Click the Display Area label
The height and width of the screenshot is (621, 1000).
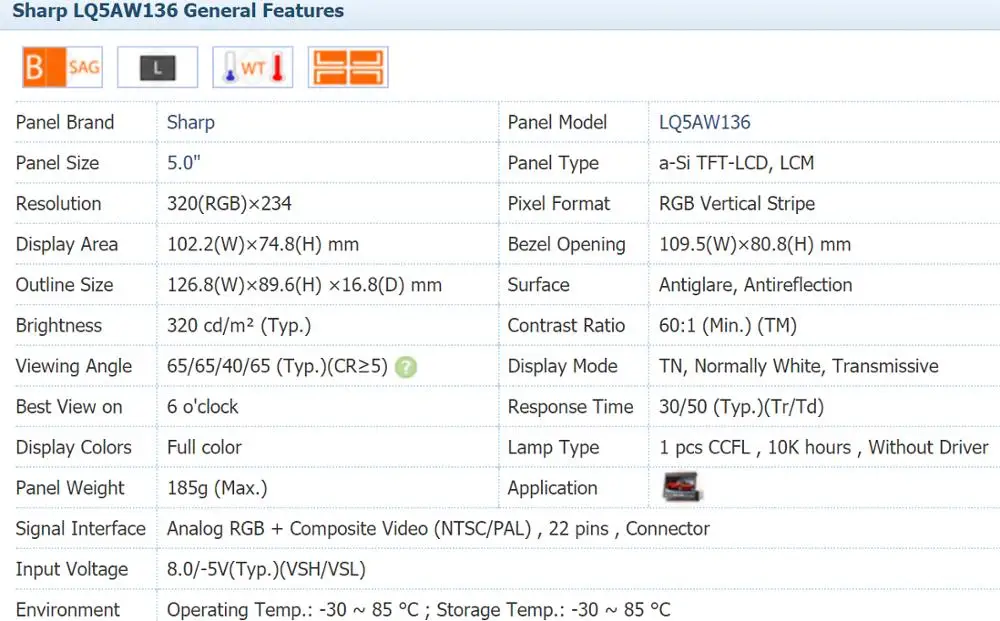(x=67, y=244)
